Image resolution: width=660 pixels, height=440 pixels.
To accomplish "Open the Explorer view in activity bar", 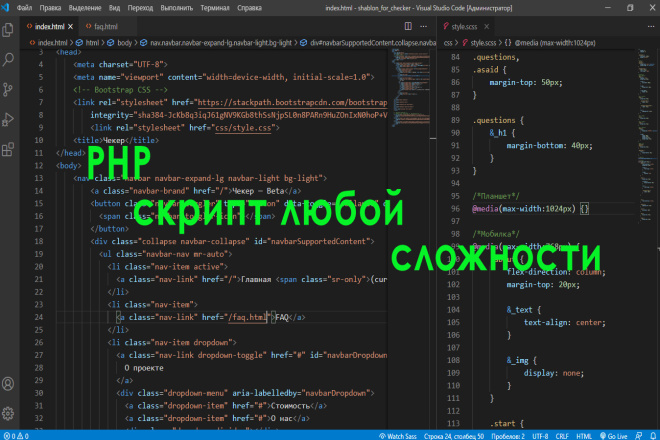I will pyautogui.click(x=8, y=30).
